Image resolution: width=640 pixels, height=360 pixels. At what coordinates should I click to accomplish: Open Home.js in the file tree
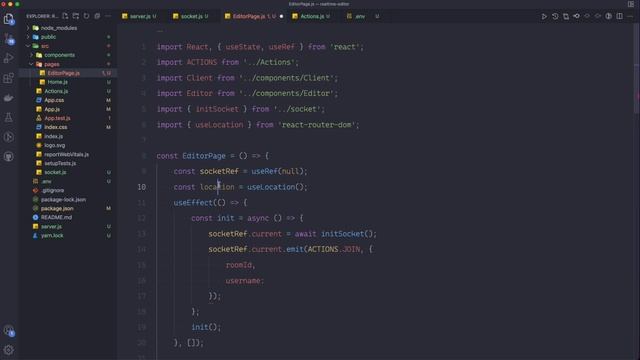point(58,82)
